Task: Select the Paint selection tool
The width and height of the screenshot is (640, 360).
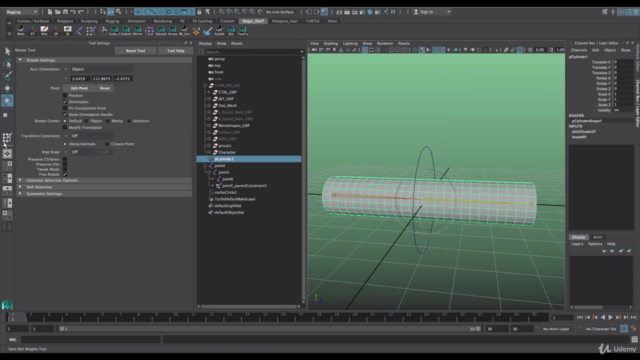Action: (7, 76)
